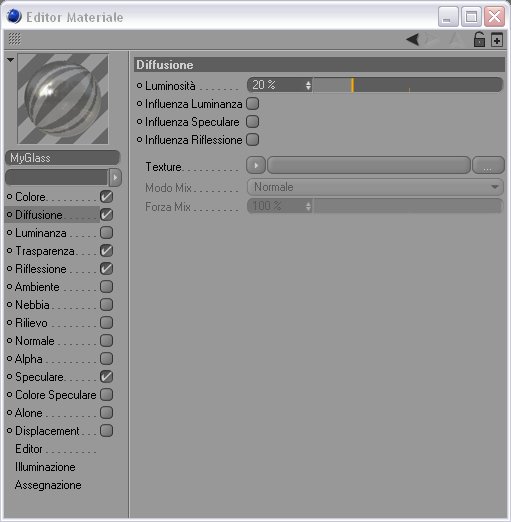Select the Alpha channel label
The image size is (511, 522).
pyautogui.click(x=29, y=359)
